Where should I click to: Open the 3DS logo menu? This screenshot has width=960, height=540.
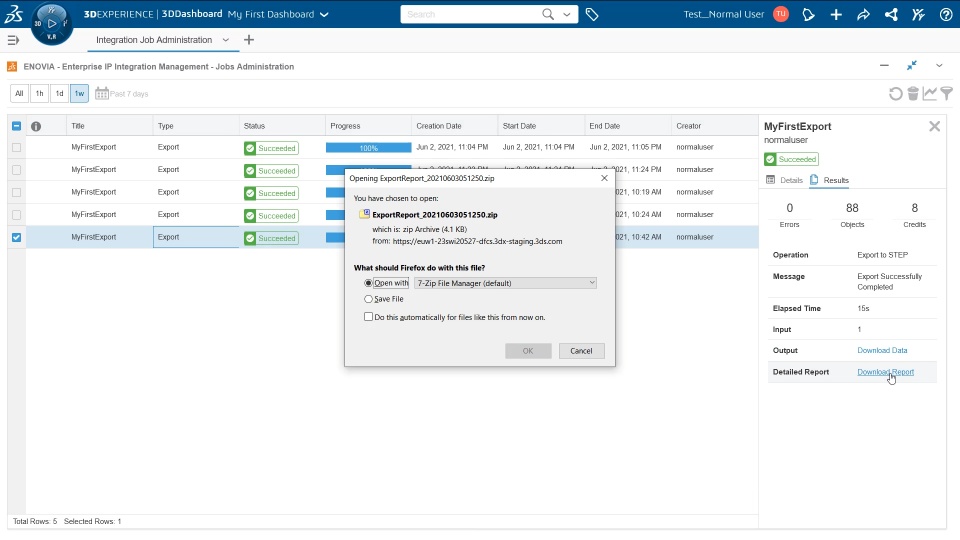(x=13, y=13)
